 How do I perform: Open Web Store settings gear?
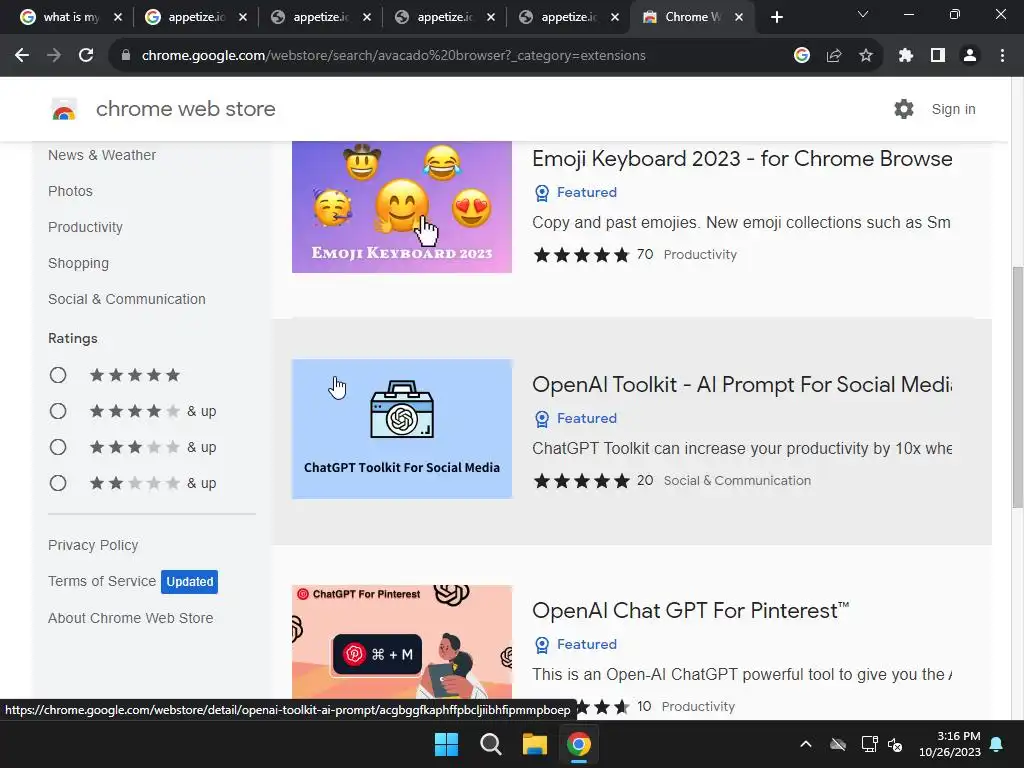tap(904, 109)
